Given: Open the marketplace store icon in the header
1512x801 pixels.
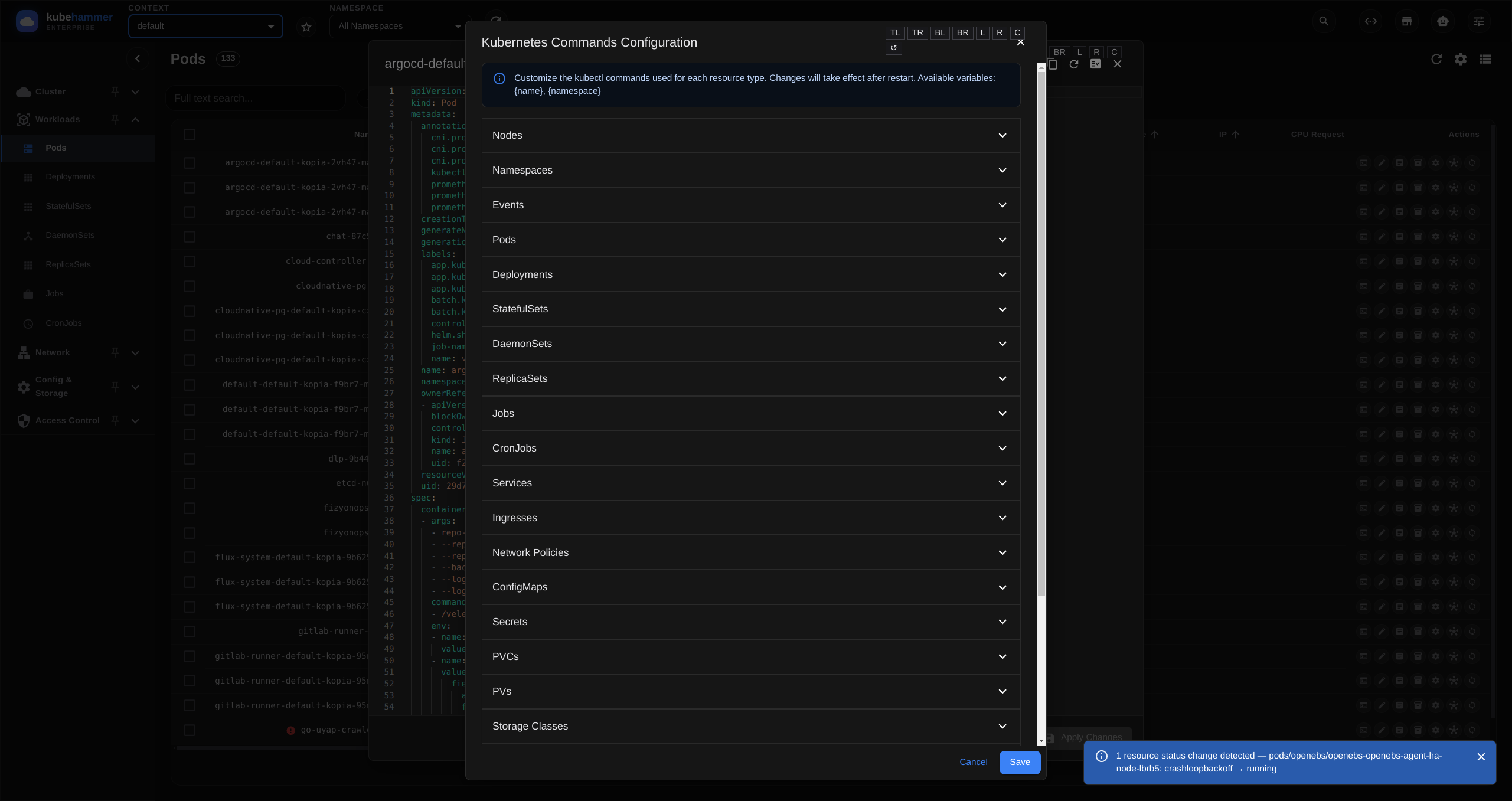Looking at the screenshot, I should (x=1407, y=22).
